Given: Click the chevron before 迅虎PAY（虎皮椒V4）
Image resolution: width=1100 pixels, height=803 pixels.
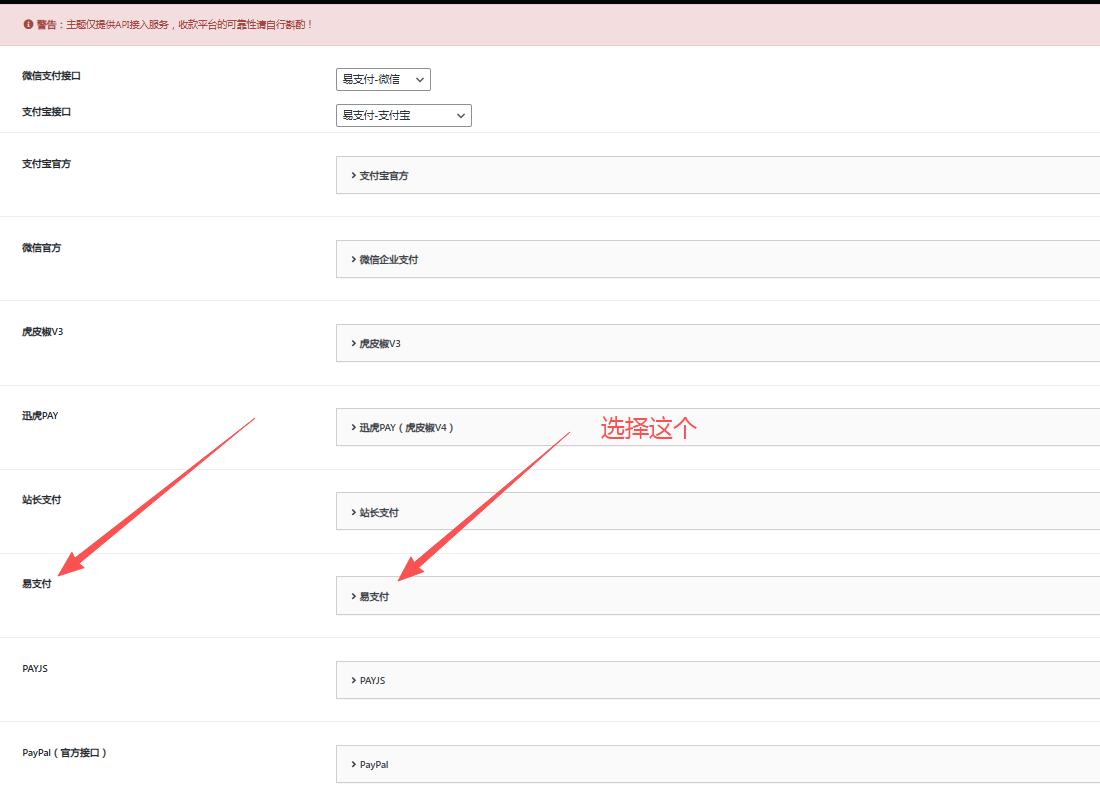Looking at the screenshot, I should click(x=354, y=427).
